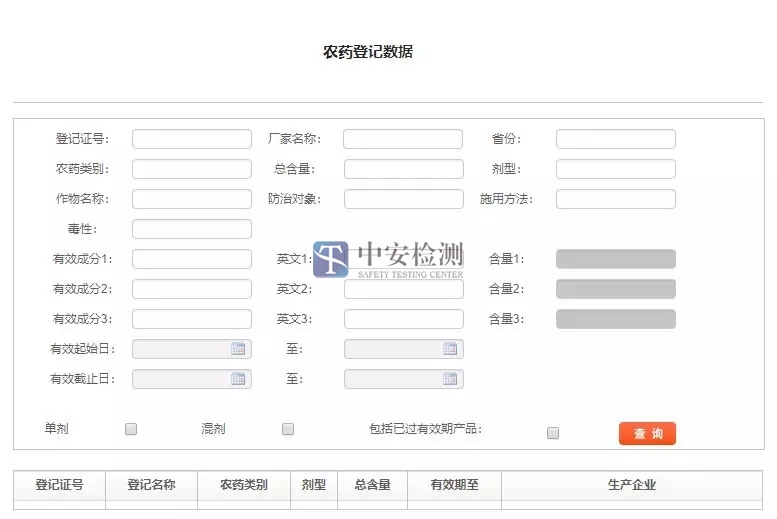This screenshot has width=777, height=519.
Task: Click the 有效成分1 input box
Action: (x=192, y=259)
